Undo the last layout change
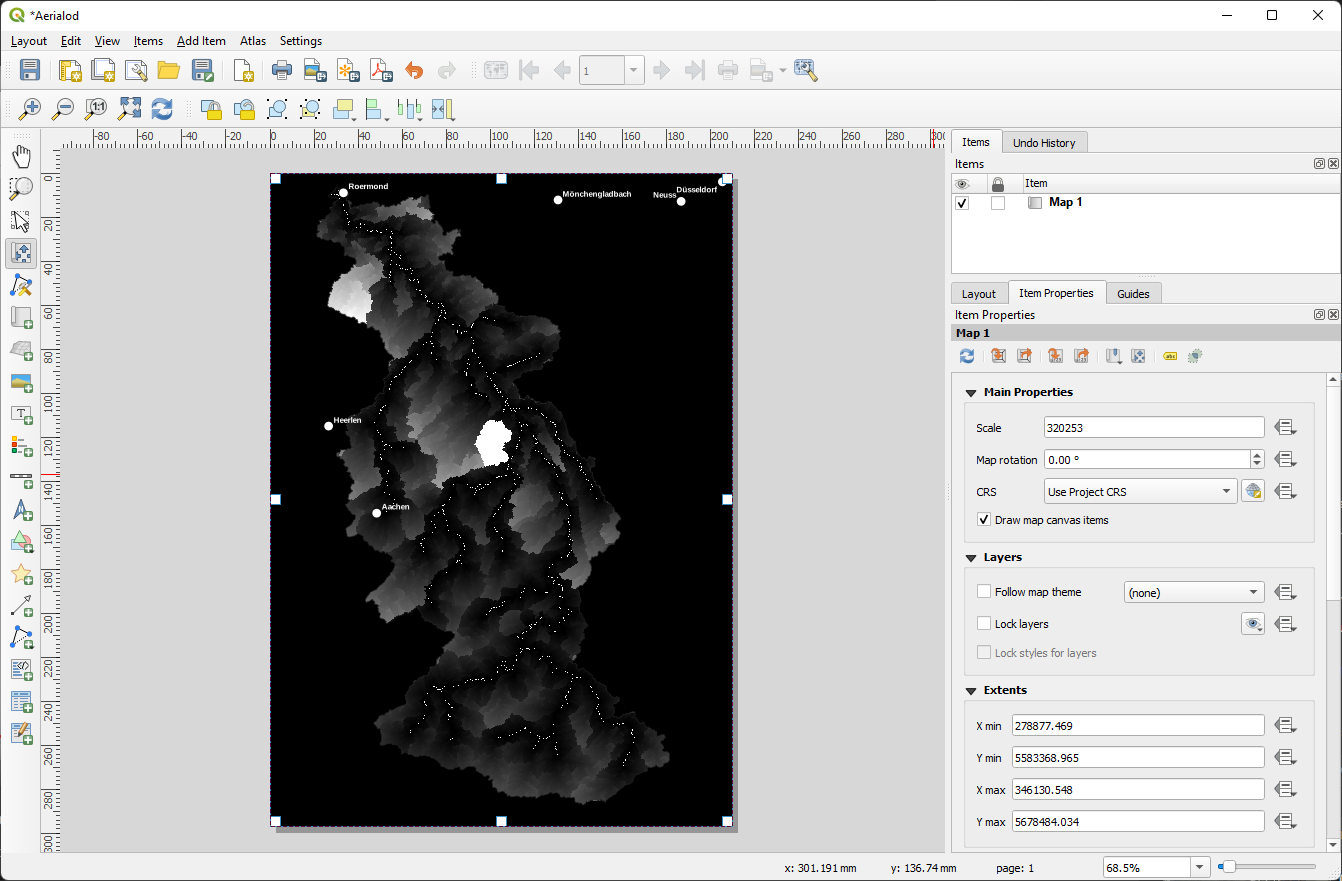1342x881 pixels. (414, 70)
